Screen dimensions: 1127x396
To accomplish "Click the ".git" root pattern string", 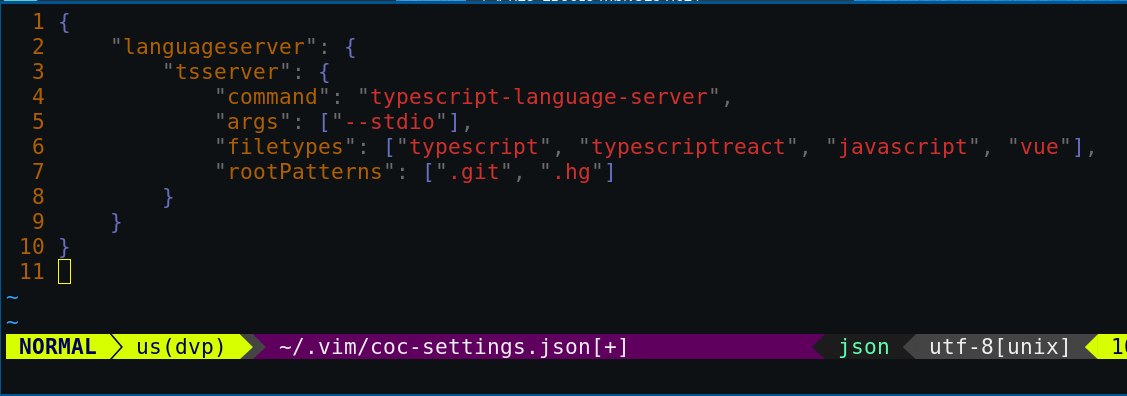I will [x=474, y=172].
